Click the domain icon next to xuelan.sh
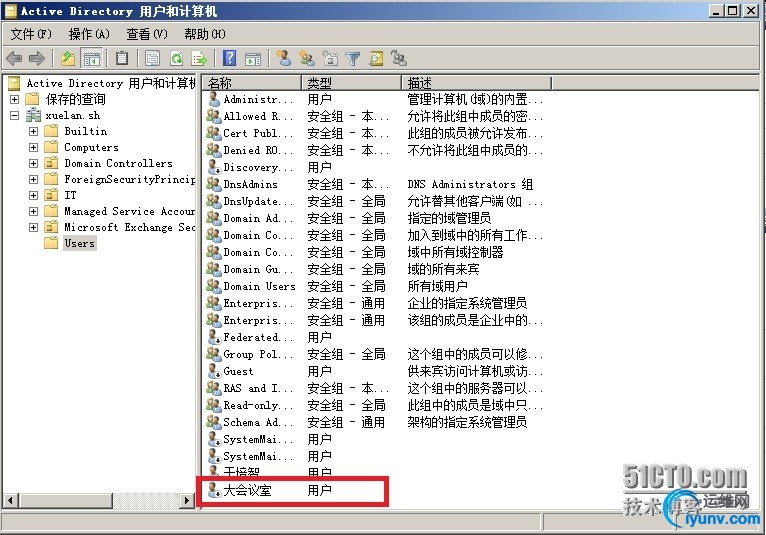Viewport: 766px width, 535px height. pos(34,115)
